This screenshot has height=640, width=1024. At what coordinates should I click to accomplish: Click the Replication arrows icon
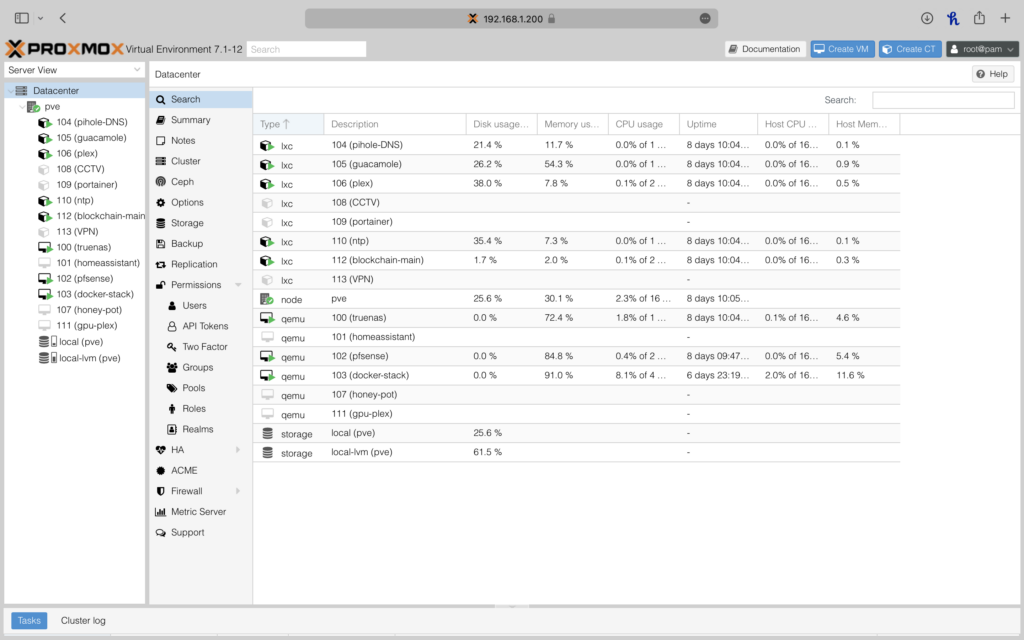161,264
